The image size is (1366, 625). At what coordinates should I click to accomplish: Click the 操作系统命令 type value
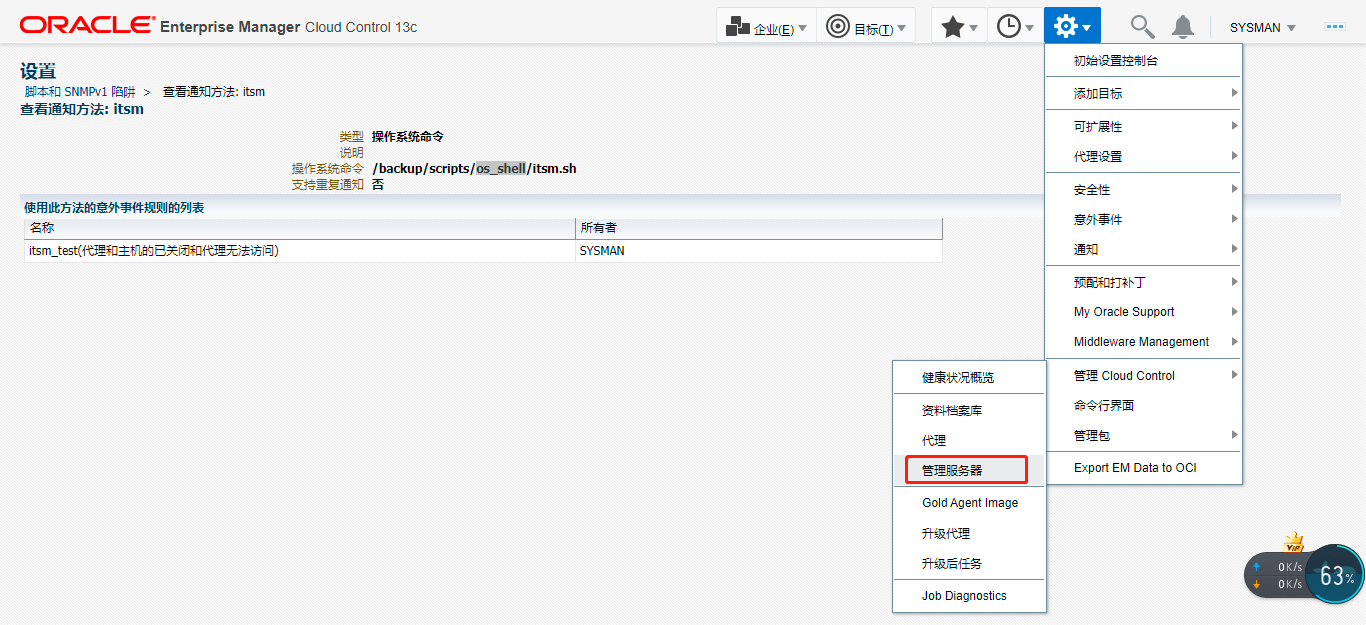(x=408, y=136)
